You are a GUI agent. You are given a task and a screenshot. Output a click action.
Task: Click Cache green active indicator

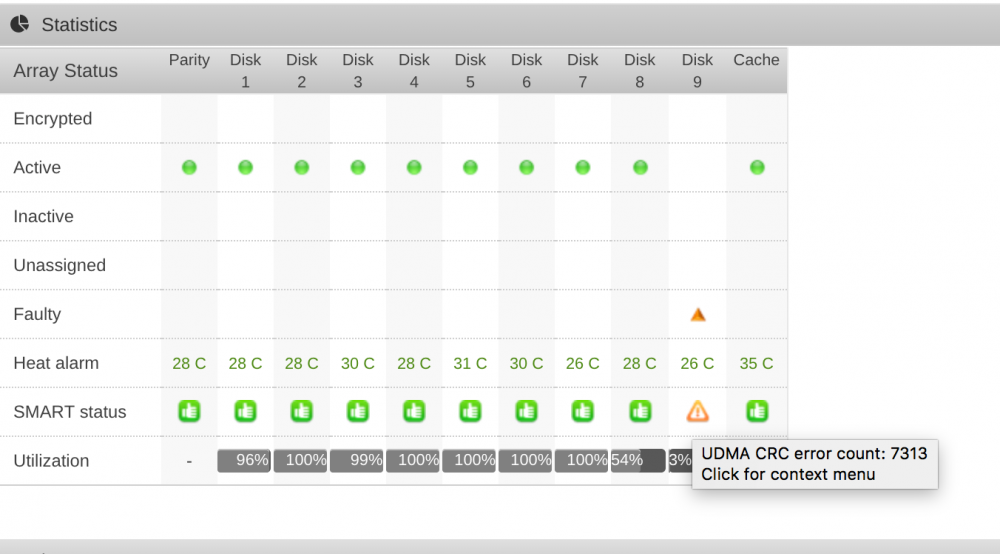click(x=757, y=168)
